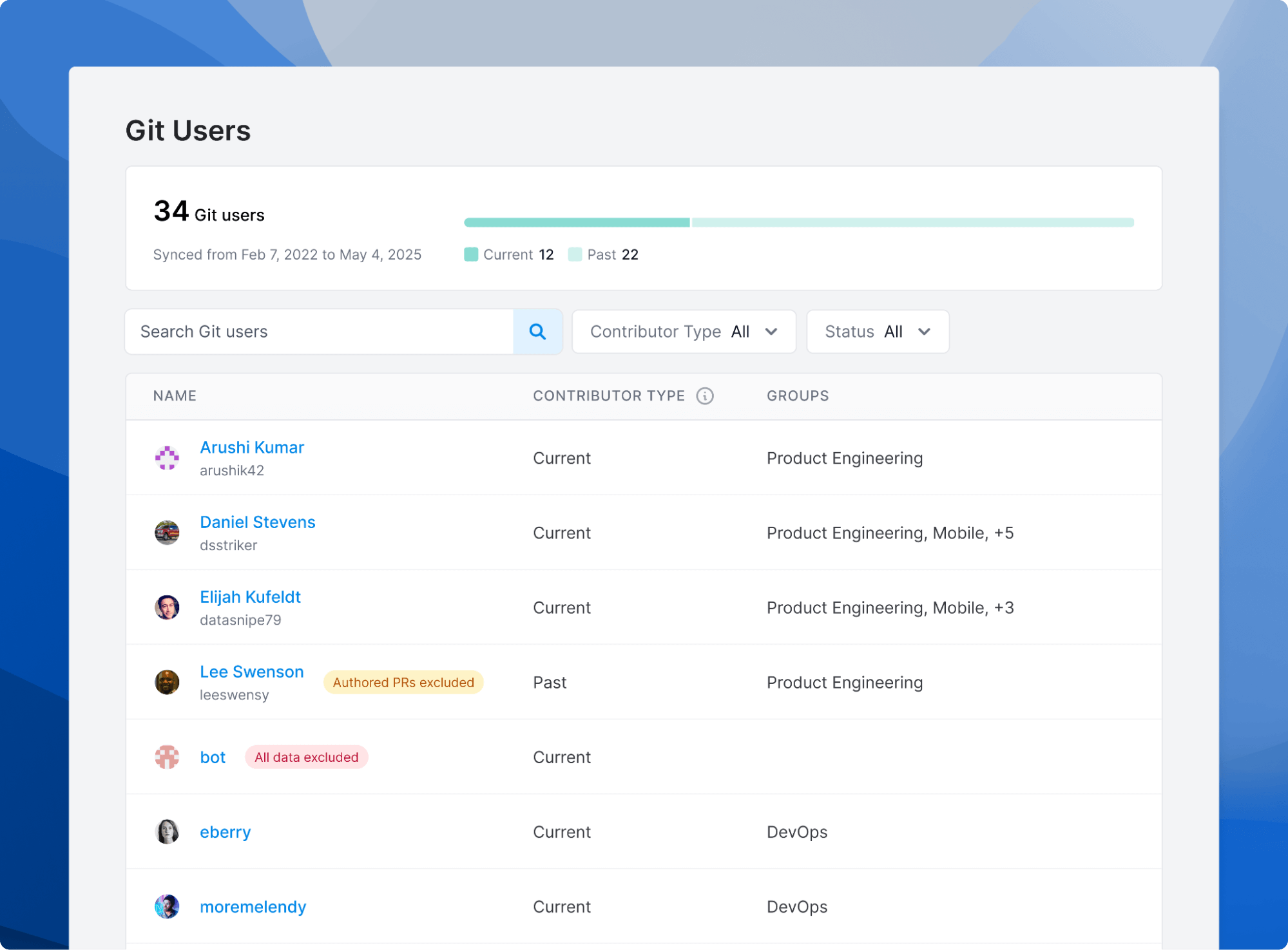
Task: Click the Past legend color swatch
Action: point(575,254)
